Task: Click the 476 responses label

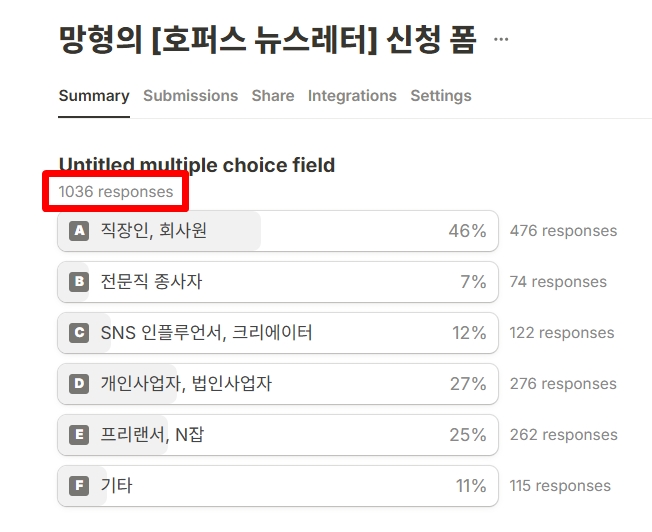Action: pos(563,231)
